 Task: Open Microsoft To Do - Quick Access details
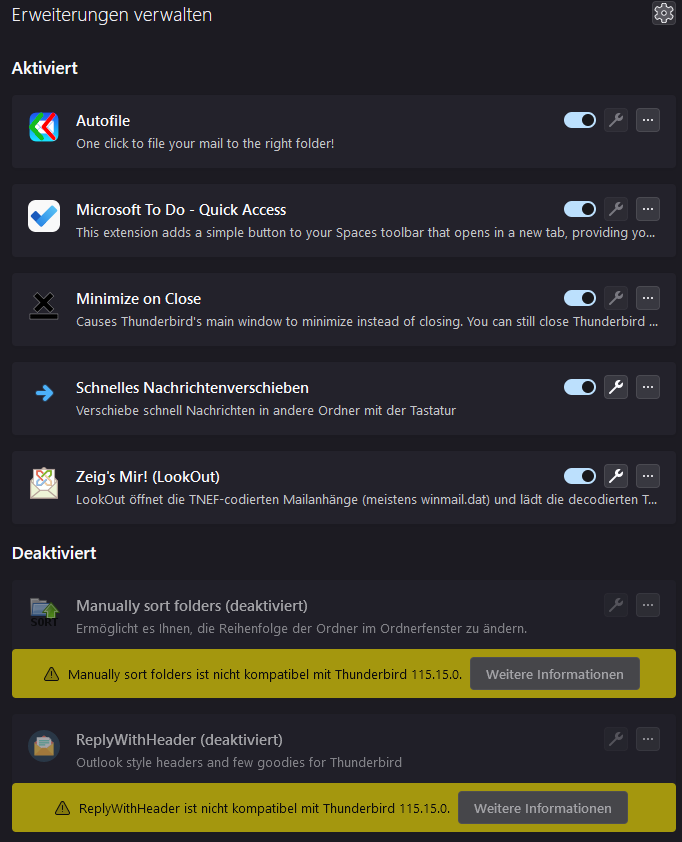(181, 210)
